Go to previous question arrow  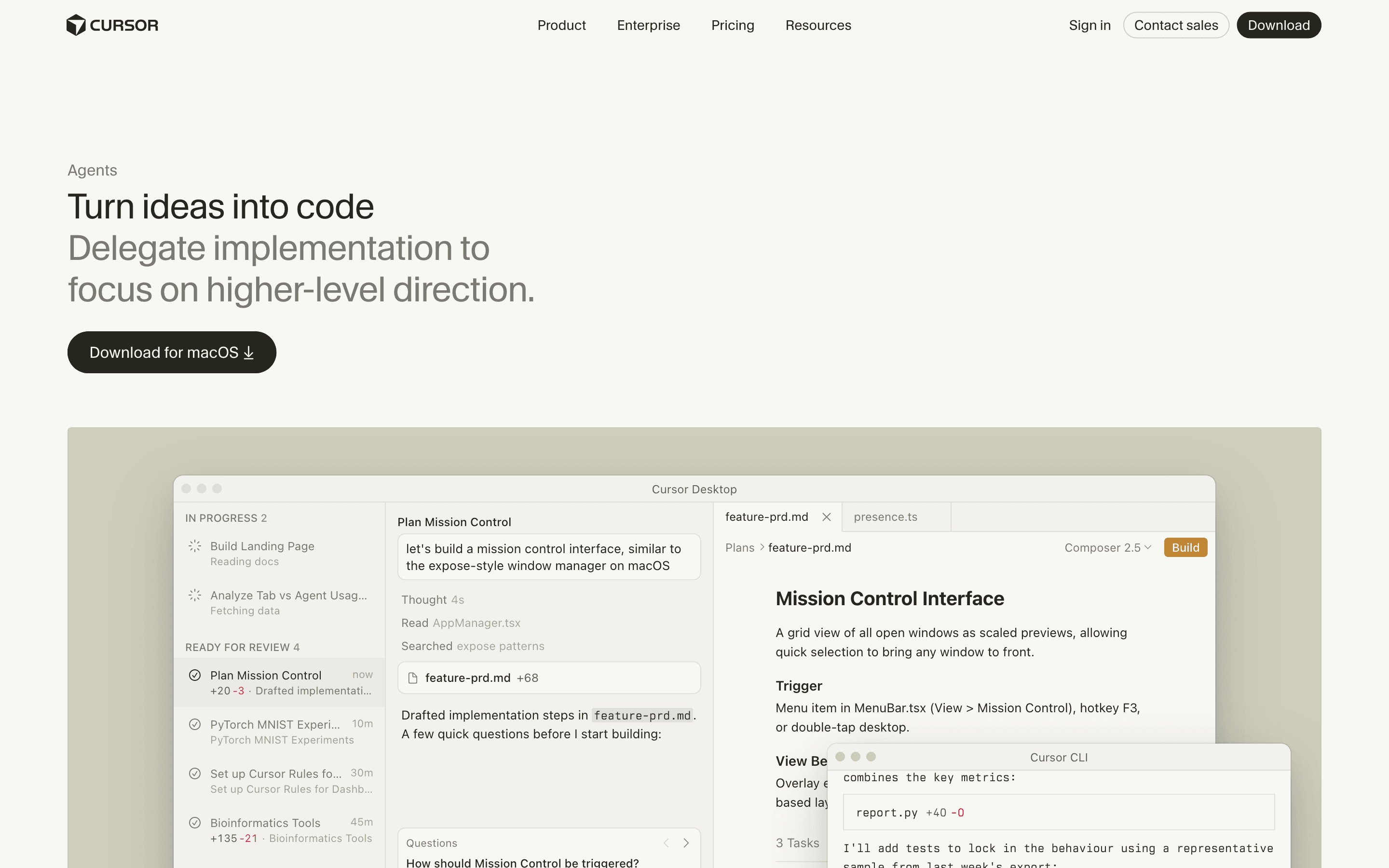click(x=666, y=843)
